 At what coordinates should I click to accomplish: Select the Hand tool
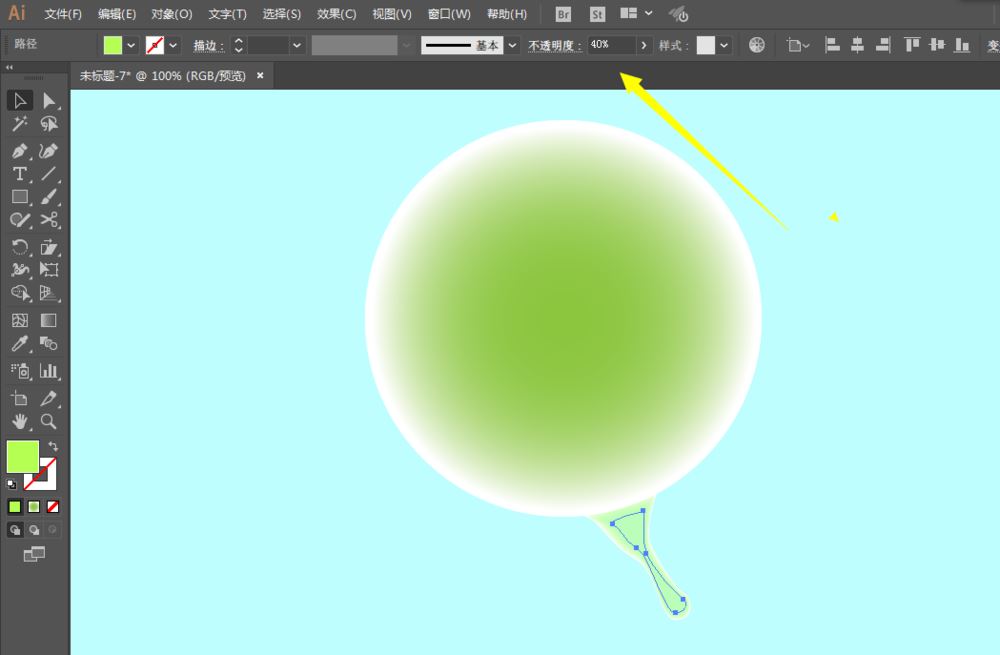pos(18,422)
